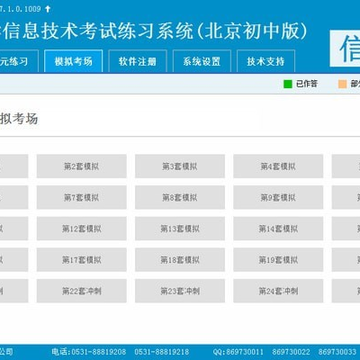This screenshot has width=360, height=360.
Task: Go to the 技术支持 tab
Action: pos(266,61)
